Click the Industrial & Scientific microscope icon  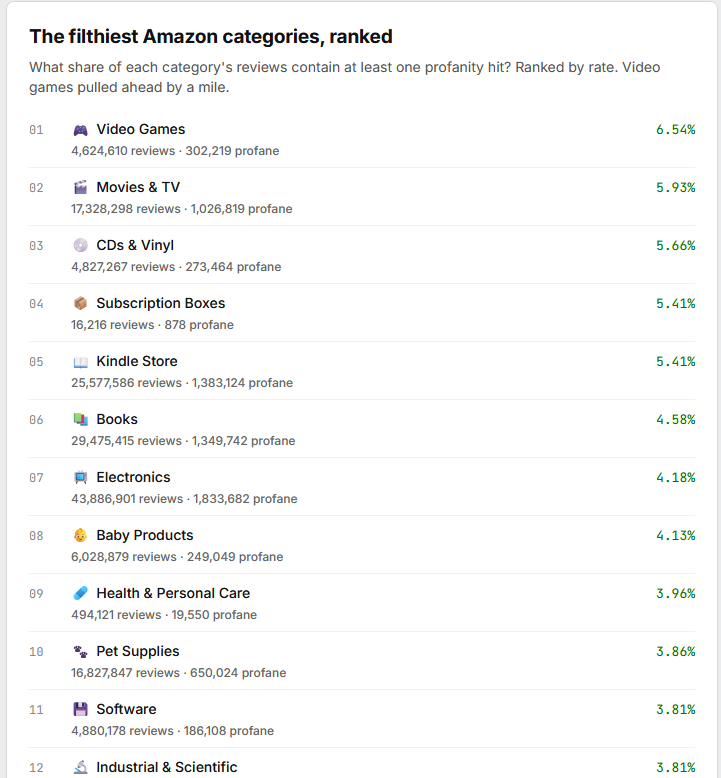[80, 768]
